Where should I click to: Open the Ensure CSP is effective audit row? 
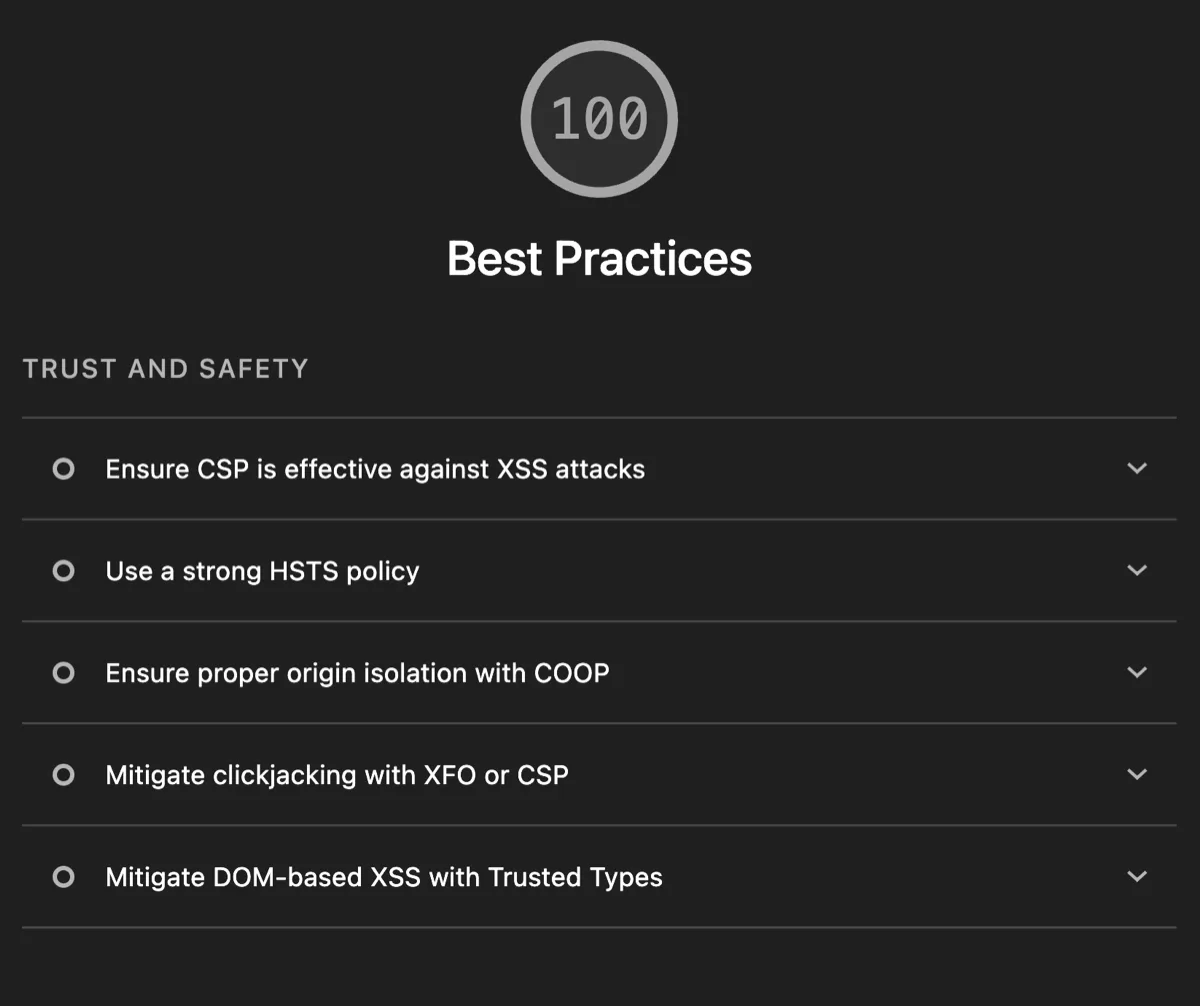tap(375, 469)
